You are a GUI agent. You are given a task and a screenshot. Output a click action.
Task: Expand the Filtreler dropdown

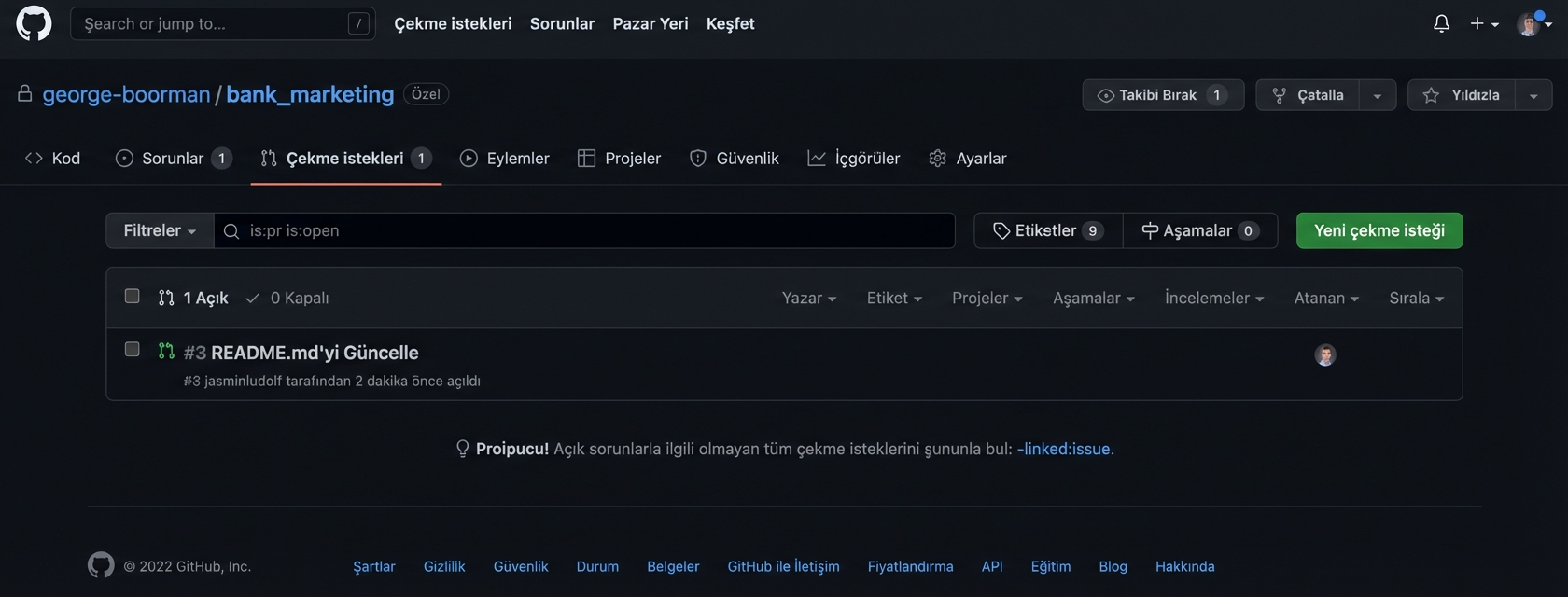[160, 230]
